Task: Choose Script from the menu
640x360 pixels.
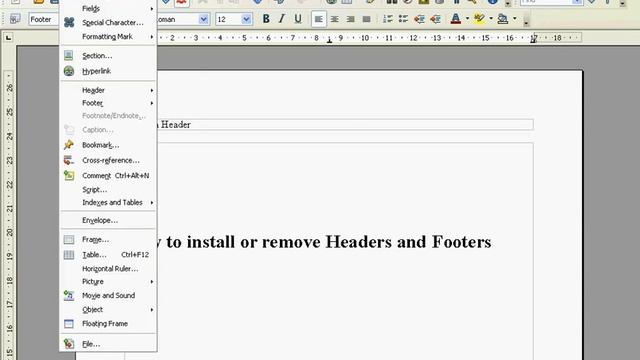Action: (108, 190)
